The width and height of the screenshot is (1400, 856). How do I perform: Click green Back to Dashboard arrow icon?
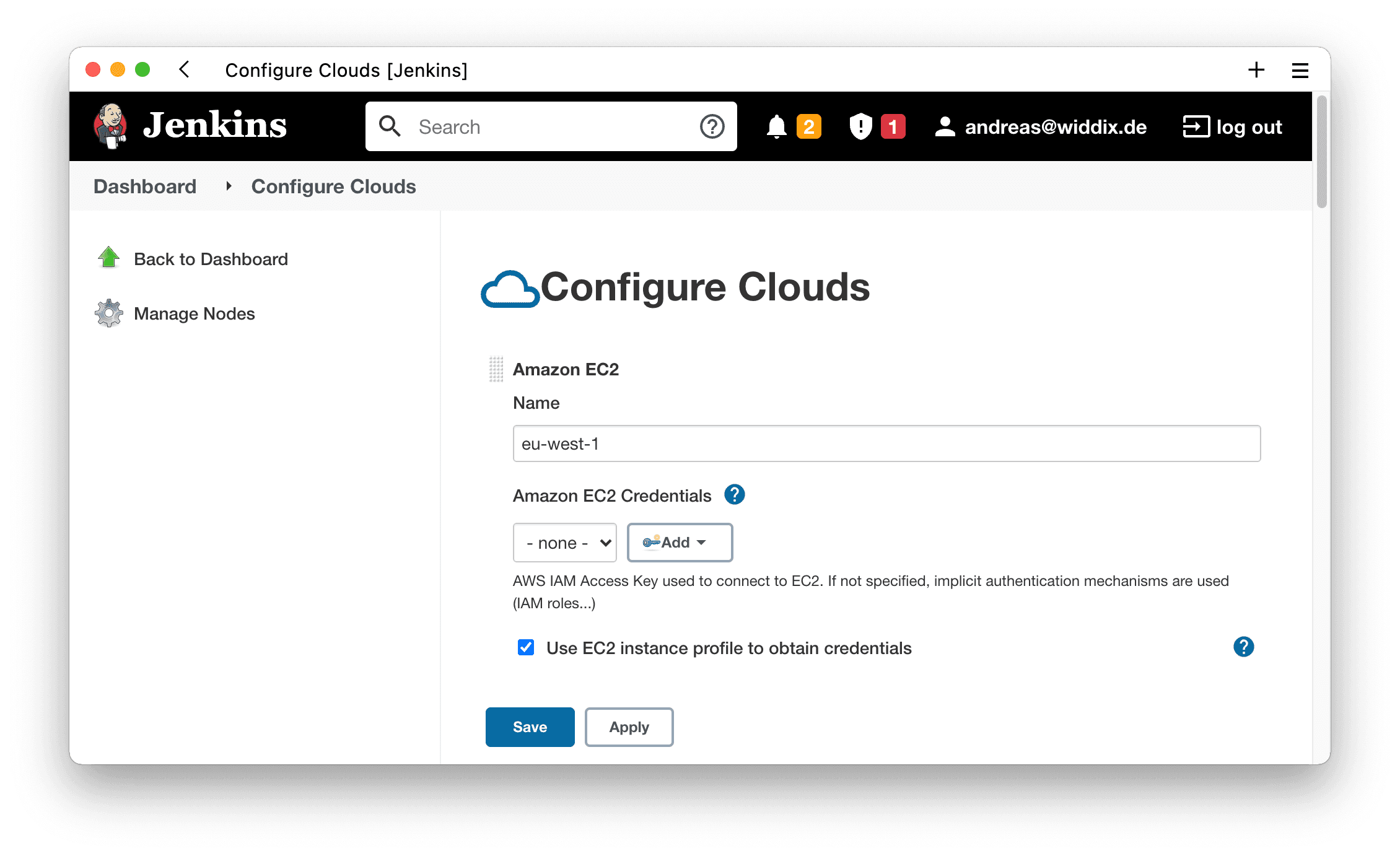[x=109, y=258]
